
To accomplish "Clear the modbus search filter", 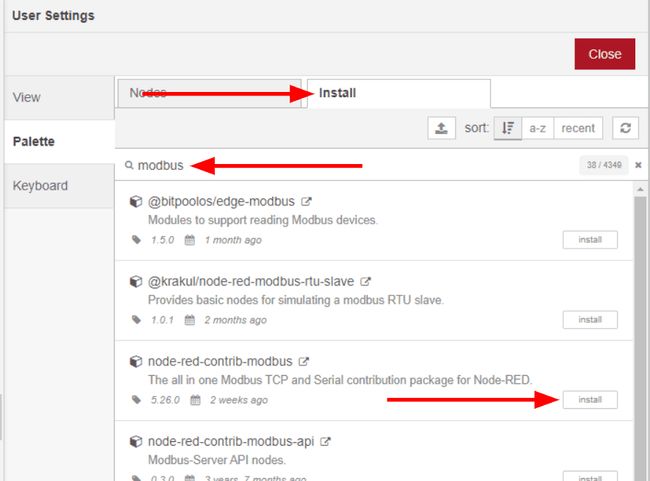I will pos(638,165).
